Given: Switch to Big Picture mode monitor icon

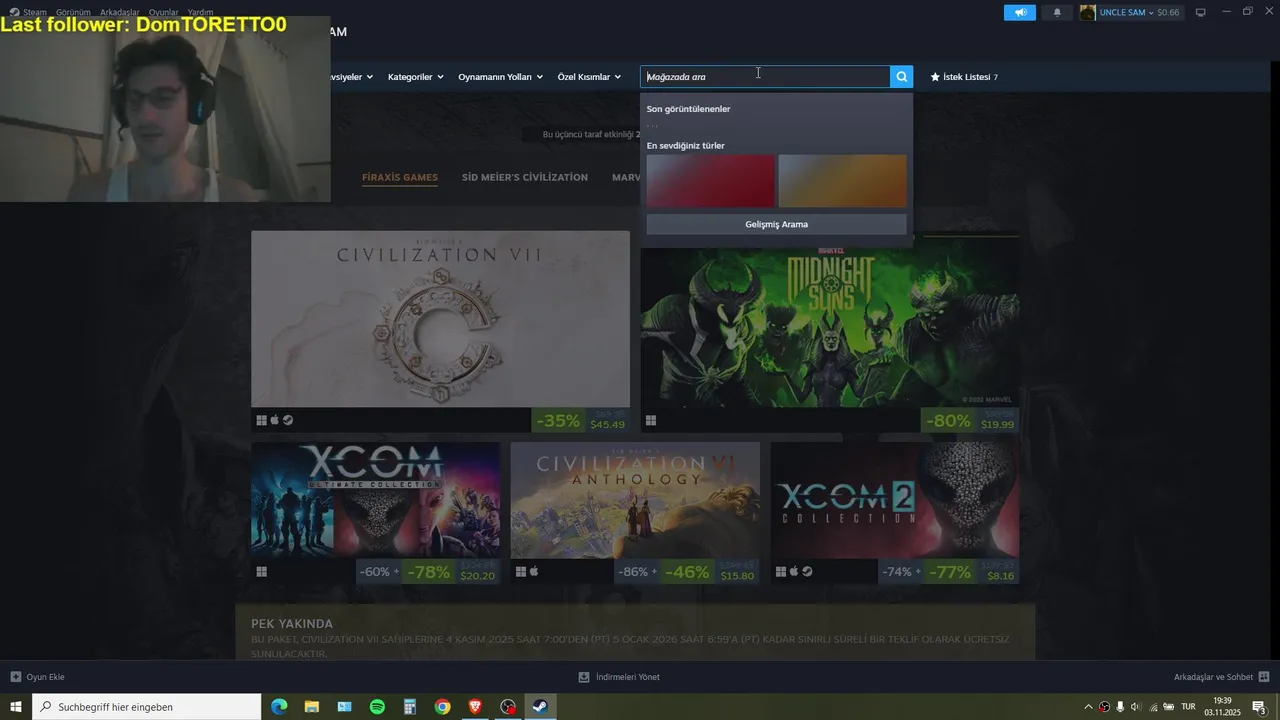Looking at the screenshot, I should [1201, 12].
